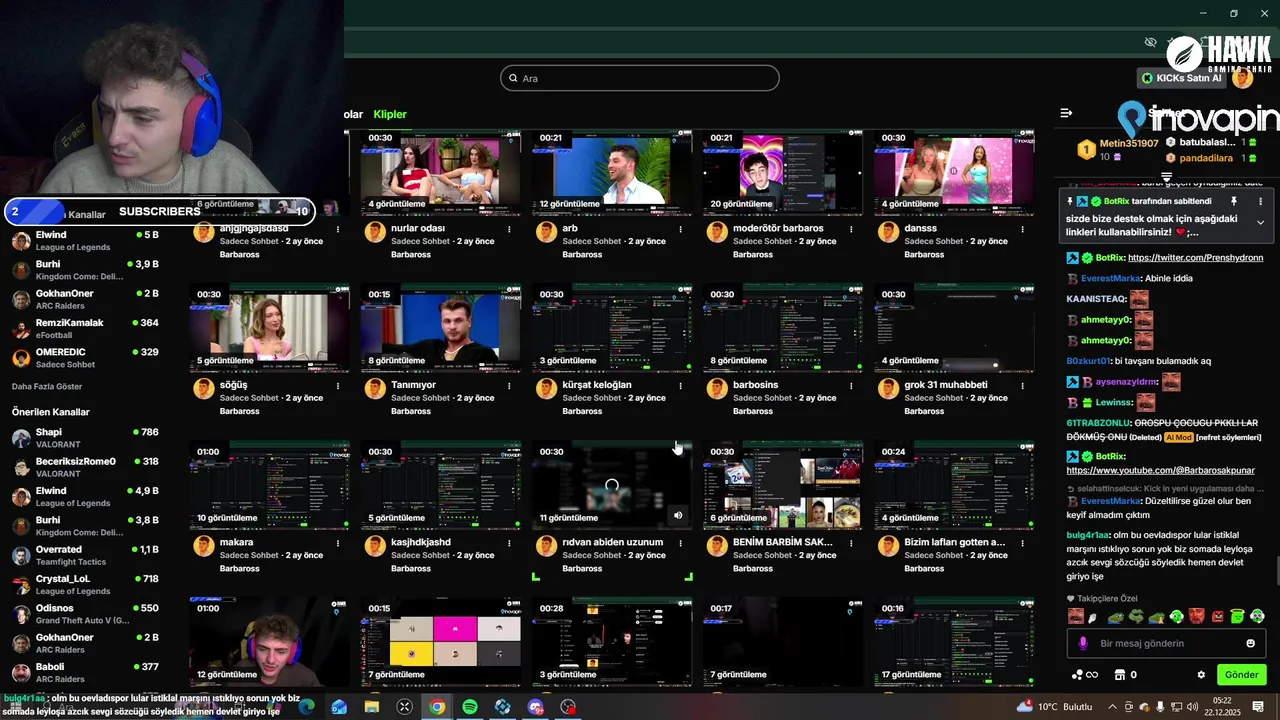Image resolution: width=1280 pixels, height=720 pixels.
Task: Insert the sunglasses frog emote
Action: point(1134,616)
